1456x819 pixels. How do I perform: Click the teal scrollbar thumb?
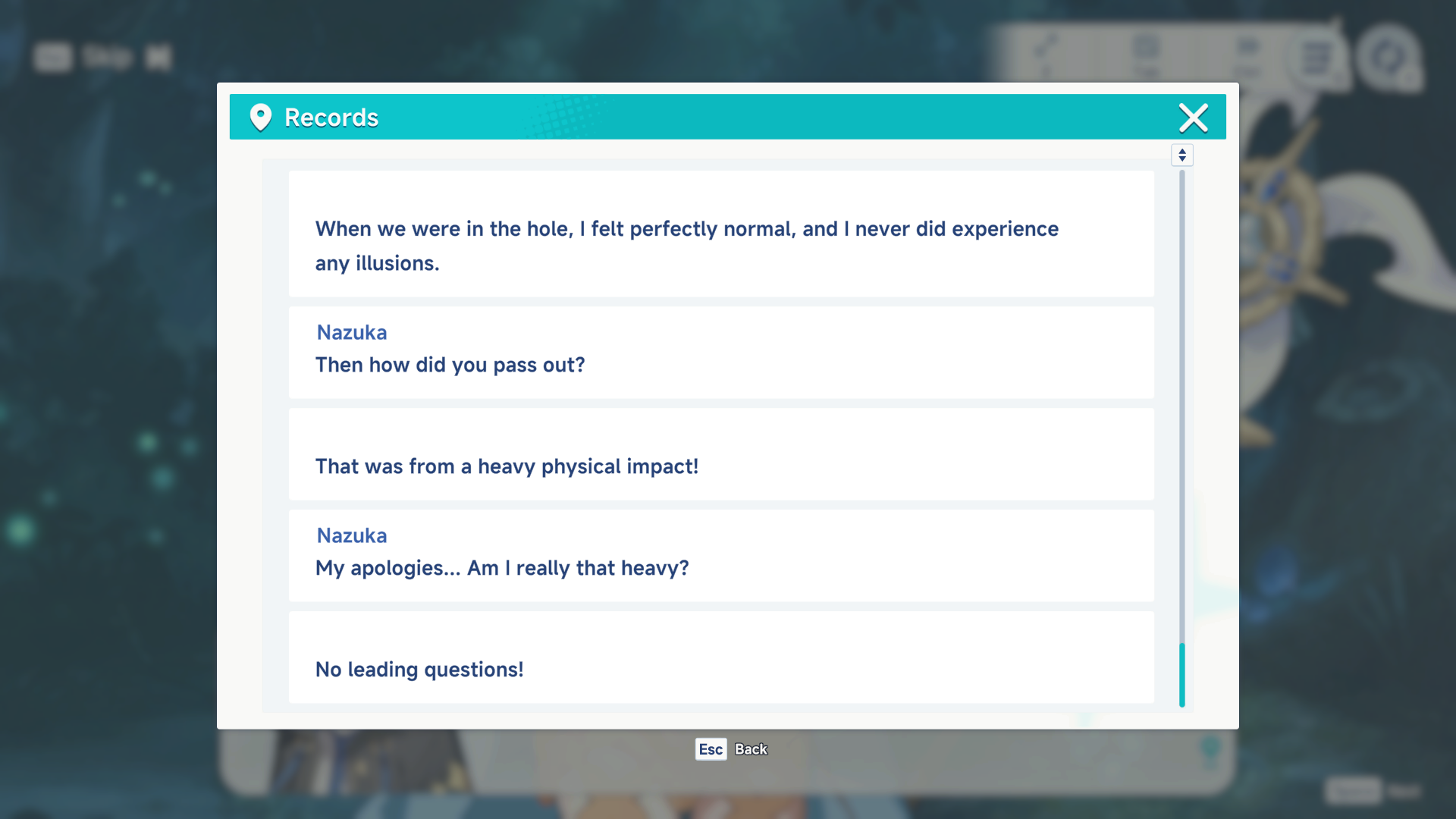(x=1181, y=674)
